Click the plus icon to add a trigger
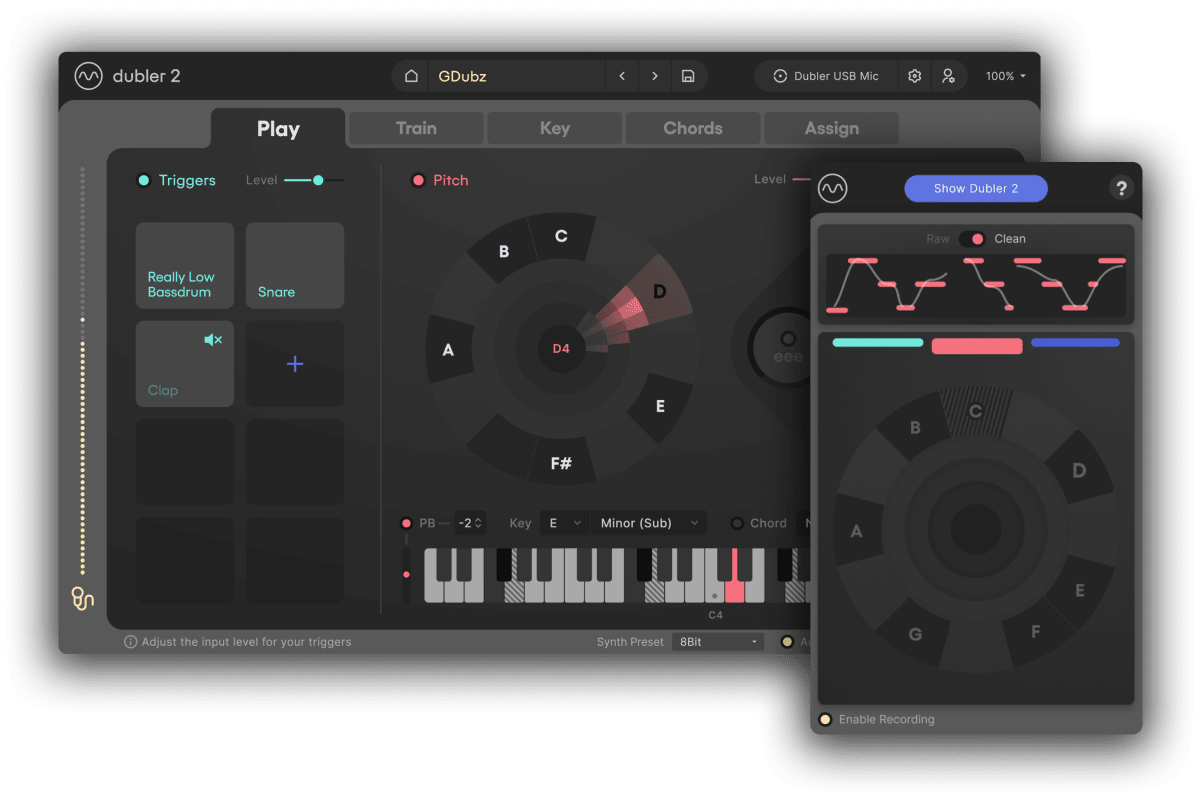 294,364
